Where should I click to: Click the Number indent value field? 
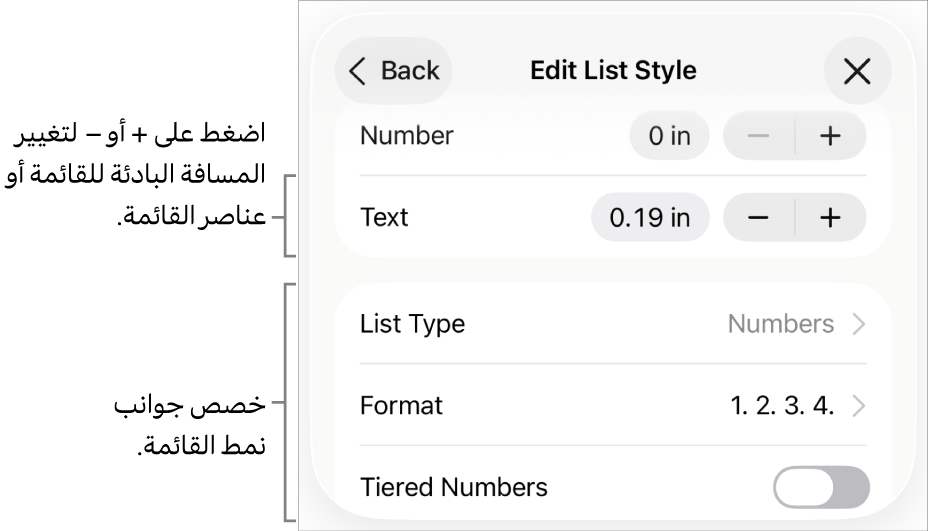click(x=669, y=136)
